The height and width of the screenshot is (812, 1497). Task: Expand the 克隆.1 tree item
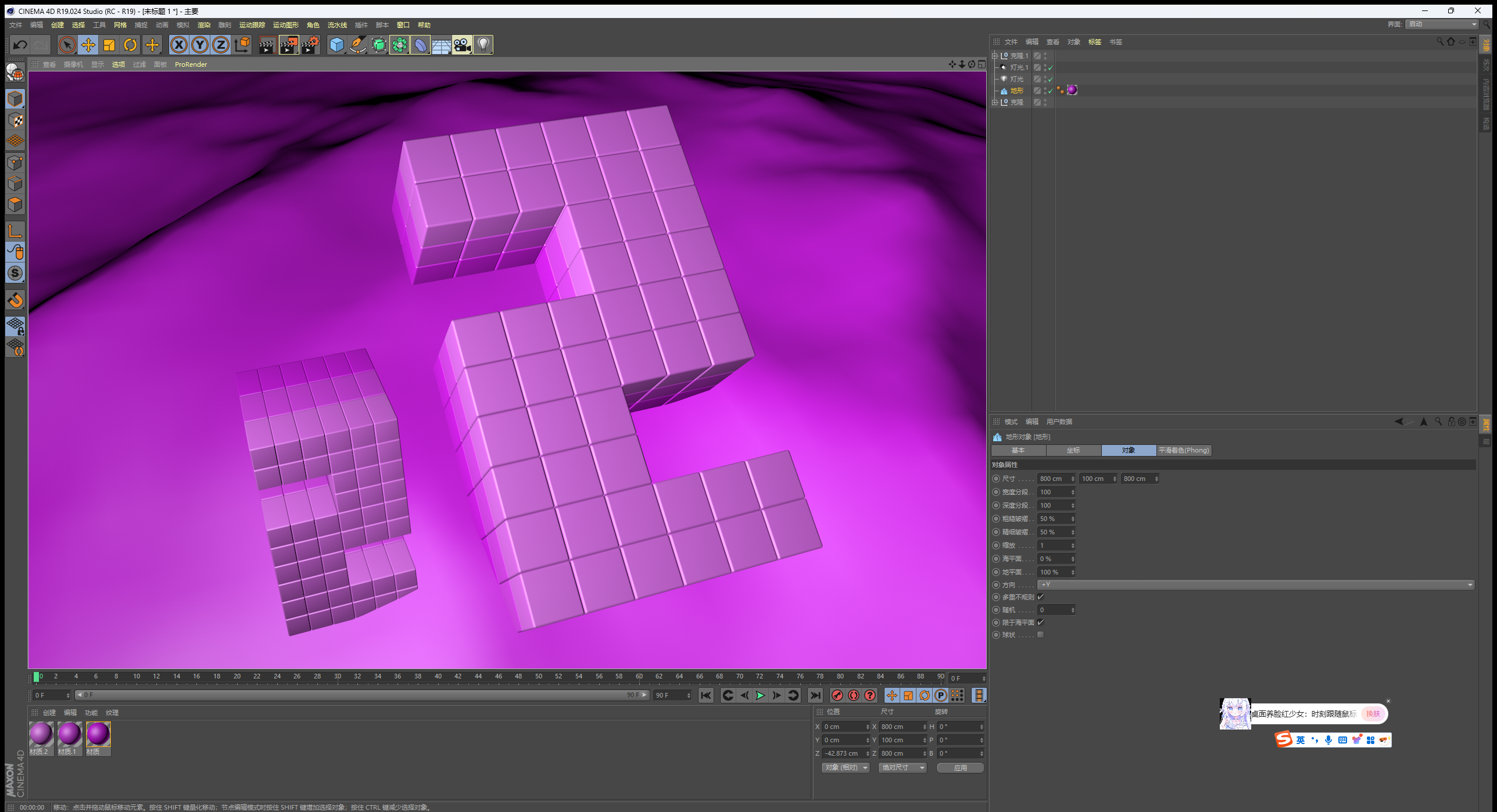[995, 56]
